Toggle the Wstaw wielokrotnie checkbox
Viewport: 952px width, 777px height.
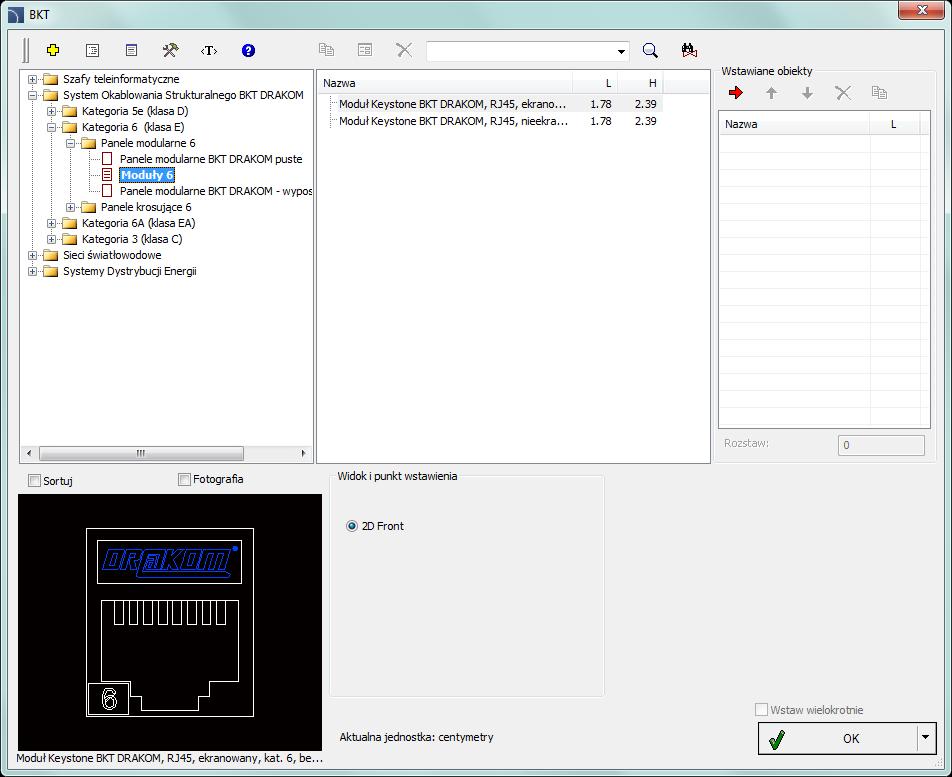pyautogui.click(x=761, y=710)
